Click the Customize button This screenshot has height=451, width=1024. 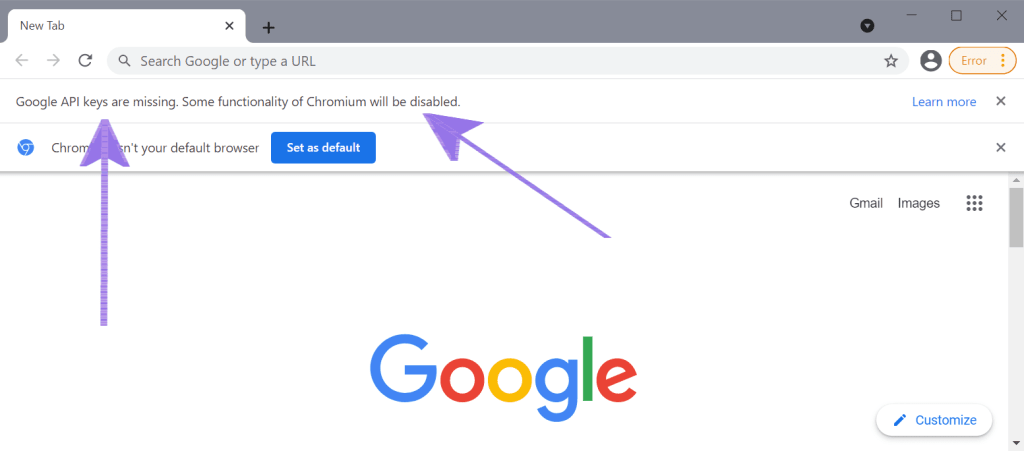click(x=935, y=420)
